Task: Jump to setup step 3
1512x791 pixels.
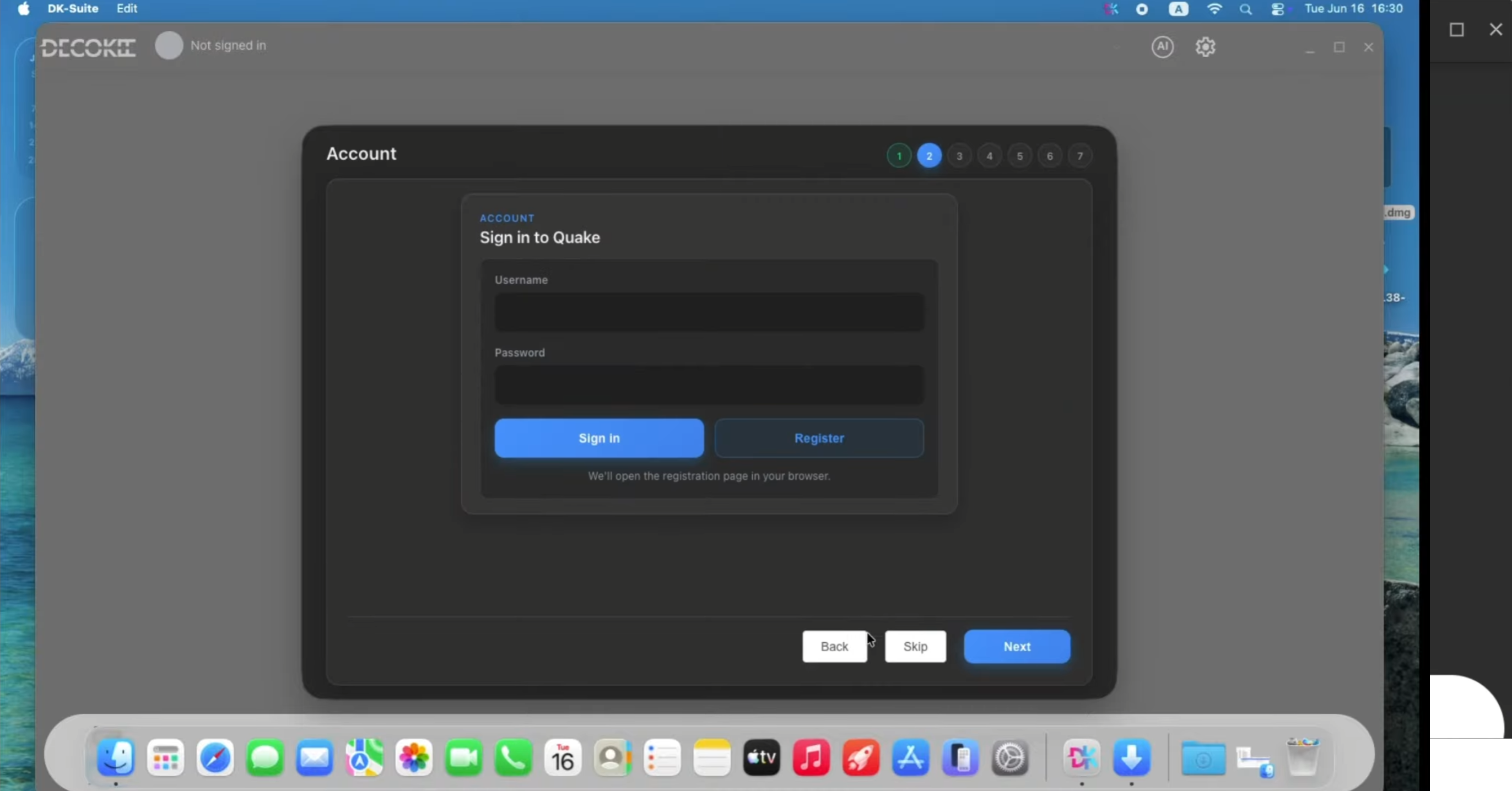Action: 959,156
